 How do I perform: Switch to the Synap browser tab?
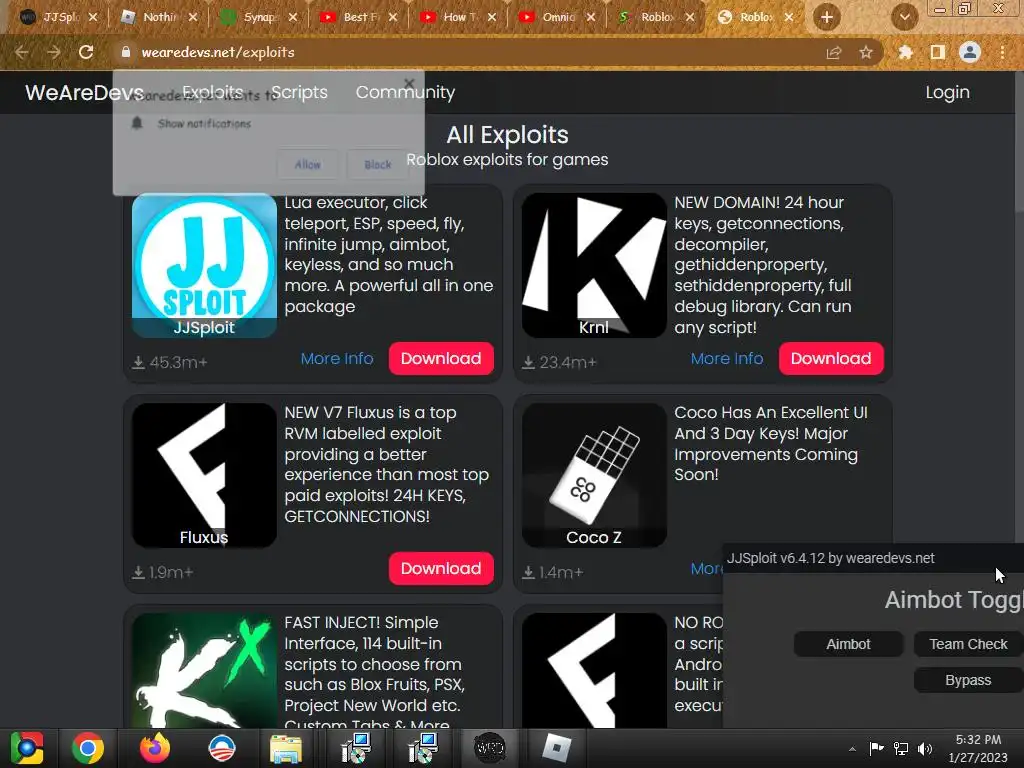pyautogui.click(x=257, y=17)
